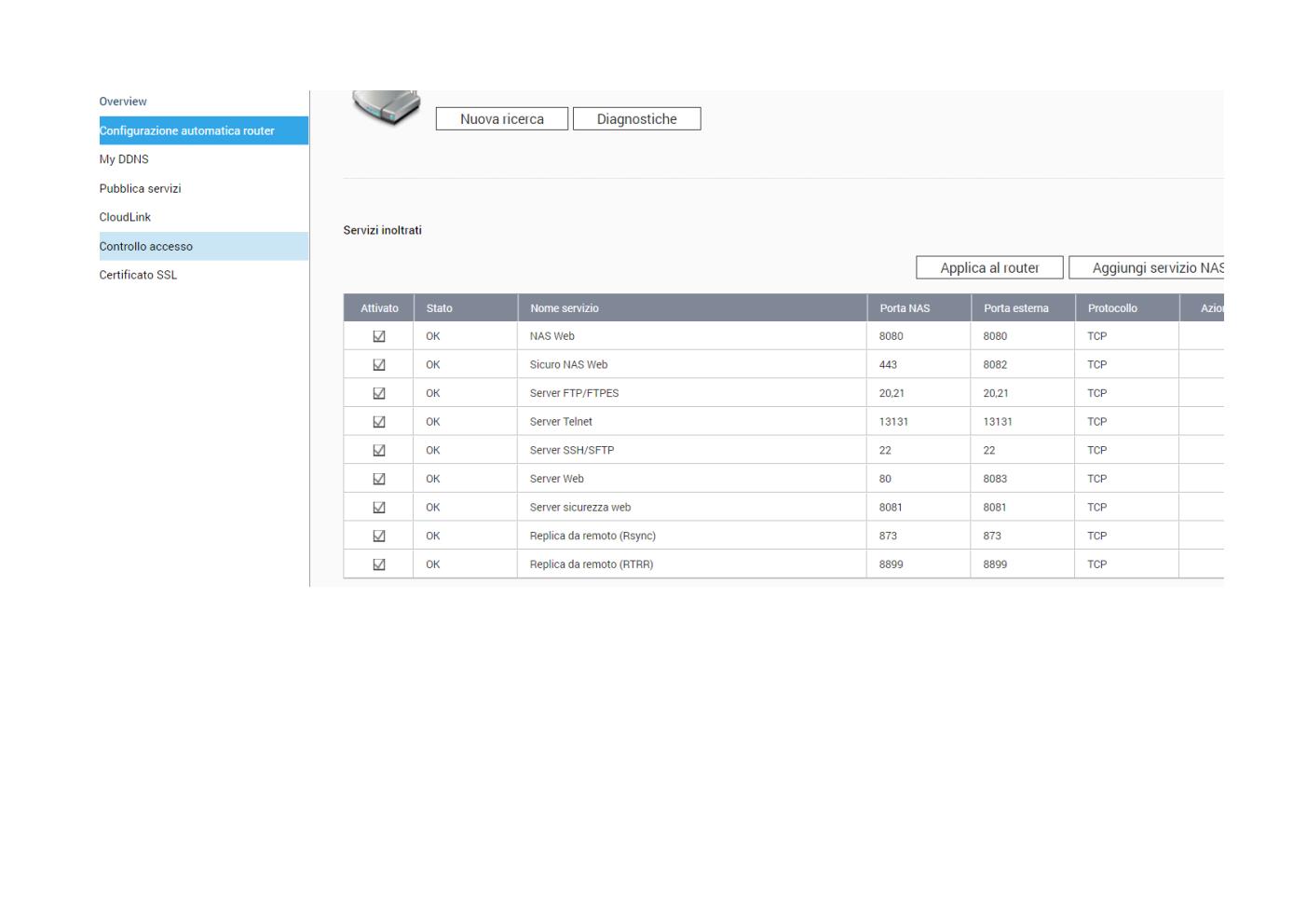This screenshot has width=1307, height=924.
Task: Uncheck the NAS Web service checkbox
Action: pos(379,336)
